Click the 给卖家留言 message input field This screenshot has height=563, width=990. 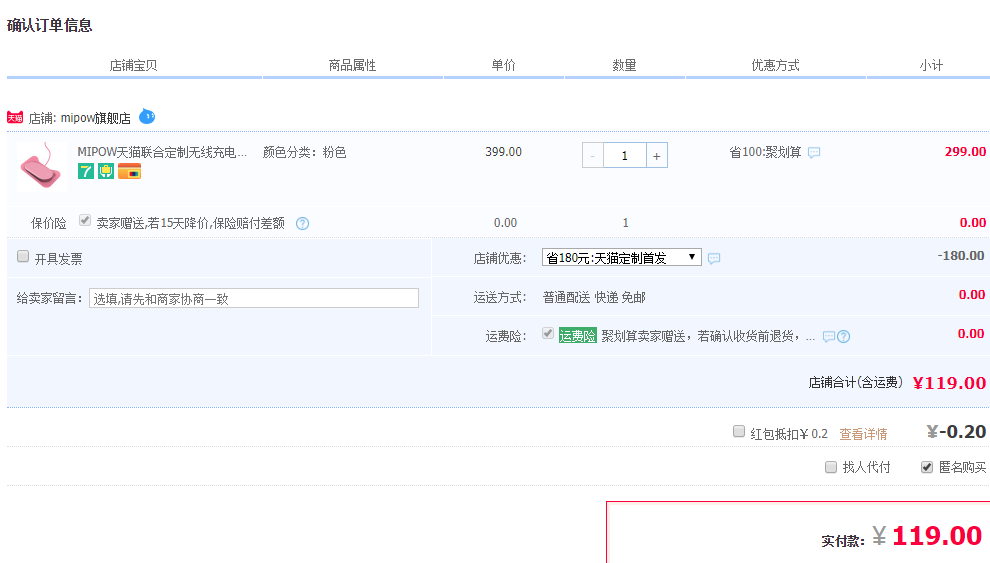pyautogui.click(x=254, y=298)
